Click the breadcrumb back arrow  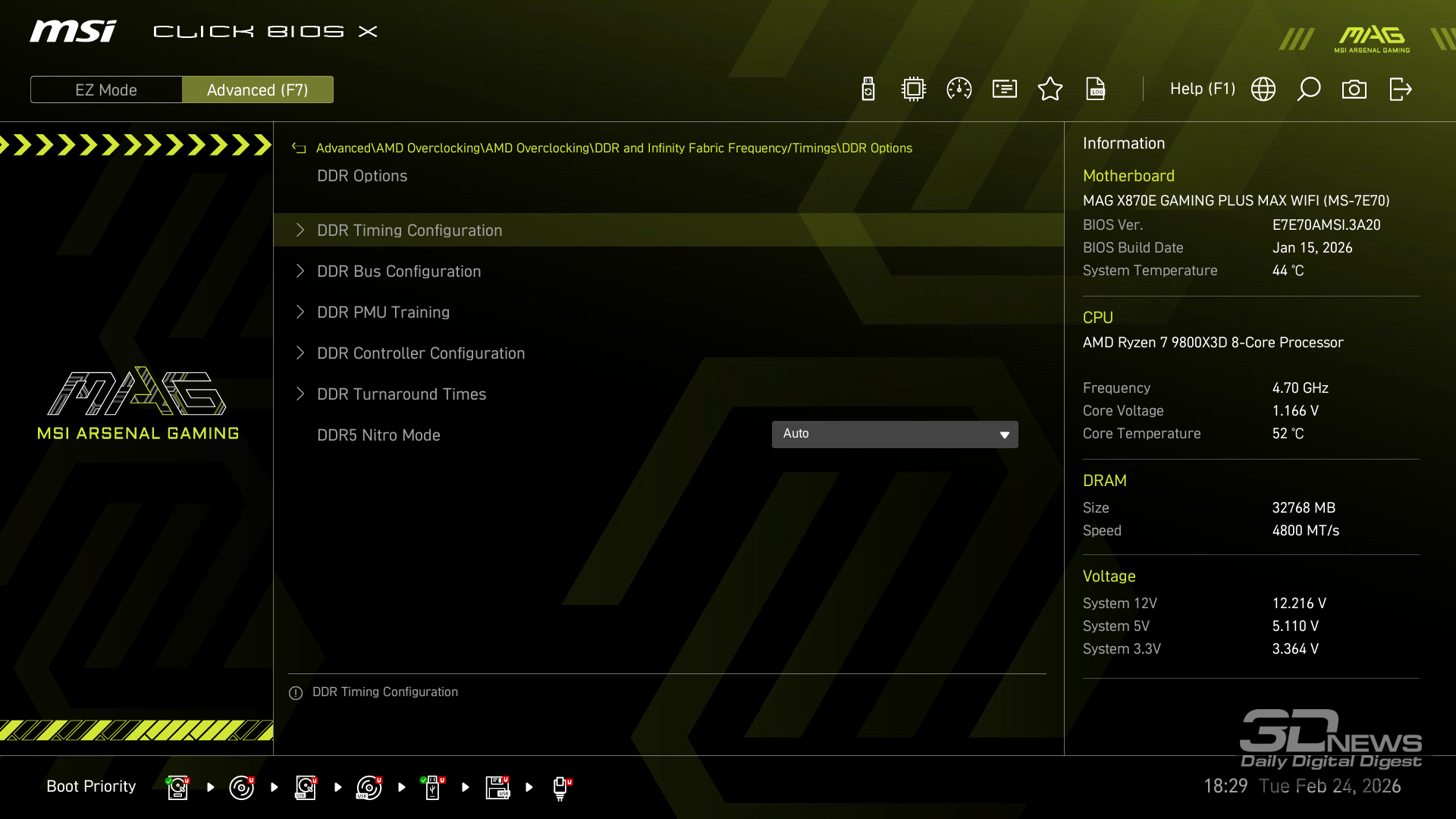coord(299,149)
